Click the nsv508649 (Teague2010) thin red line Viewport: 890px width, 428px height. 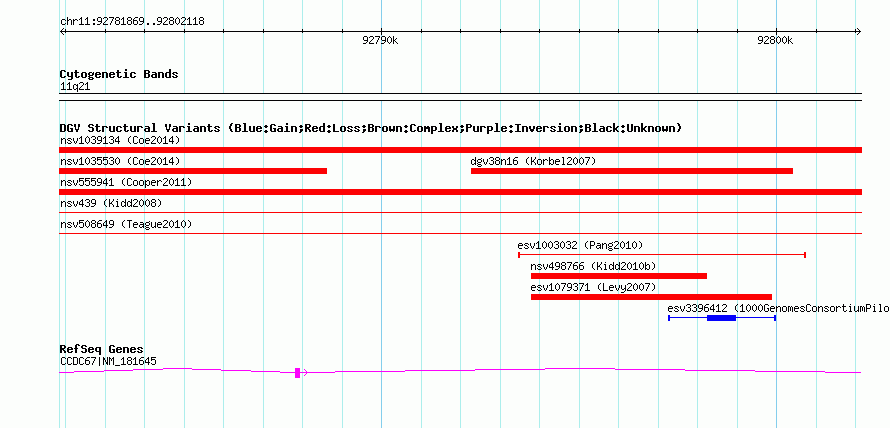460,233
